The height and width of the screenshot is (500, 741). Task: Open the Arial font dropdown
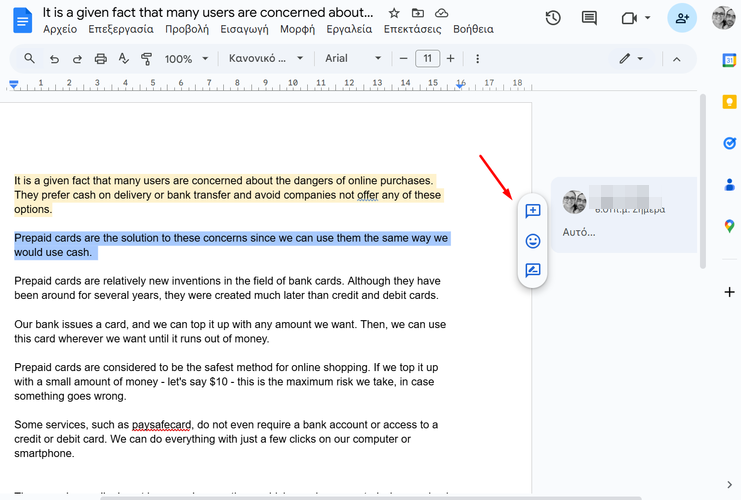(x=353, y=59)
